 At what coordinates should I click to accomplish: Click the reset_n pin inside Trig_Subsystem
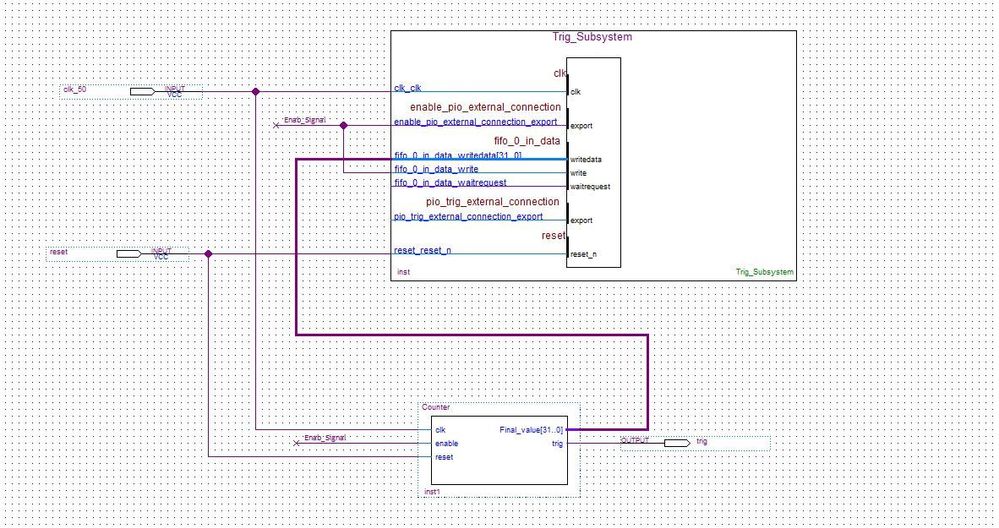click(x=584, y=254)
